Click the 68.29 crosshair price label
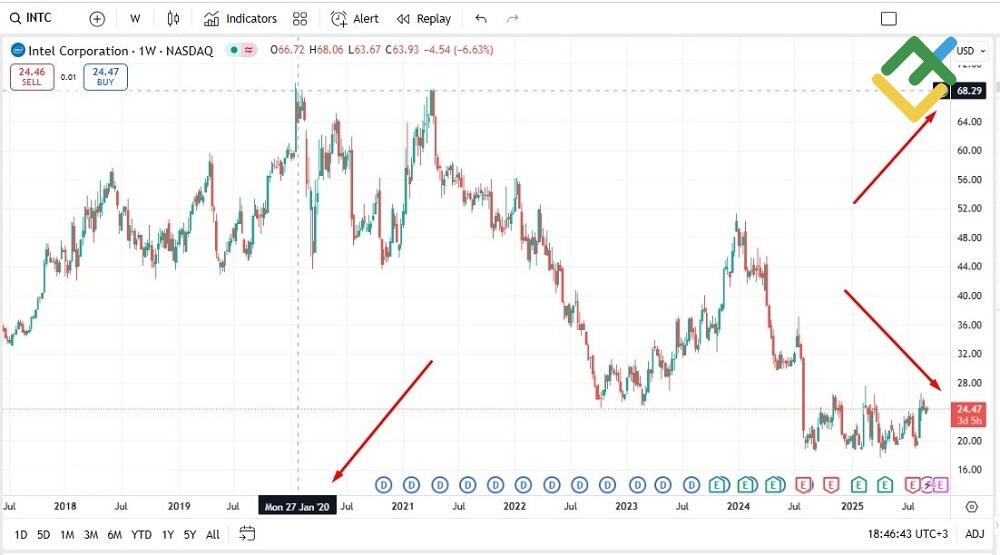This screenshot has width=1000, height=555. [x=969, y=91]
